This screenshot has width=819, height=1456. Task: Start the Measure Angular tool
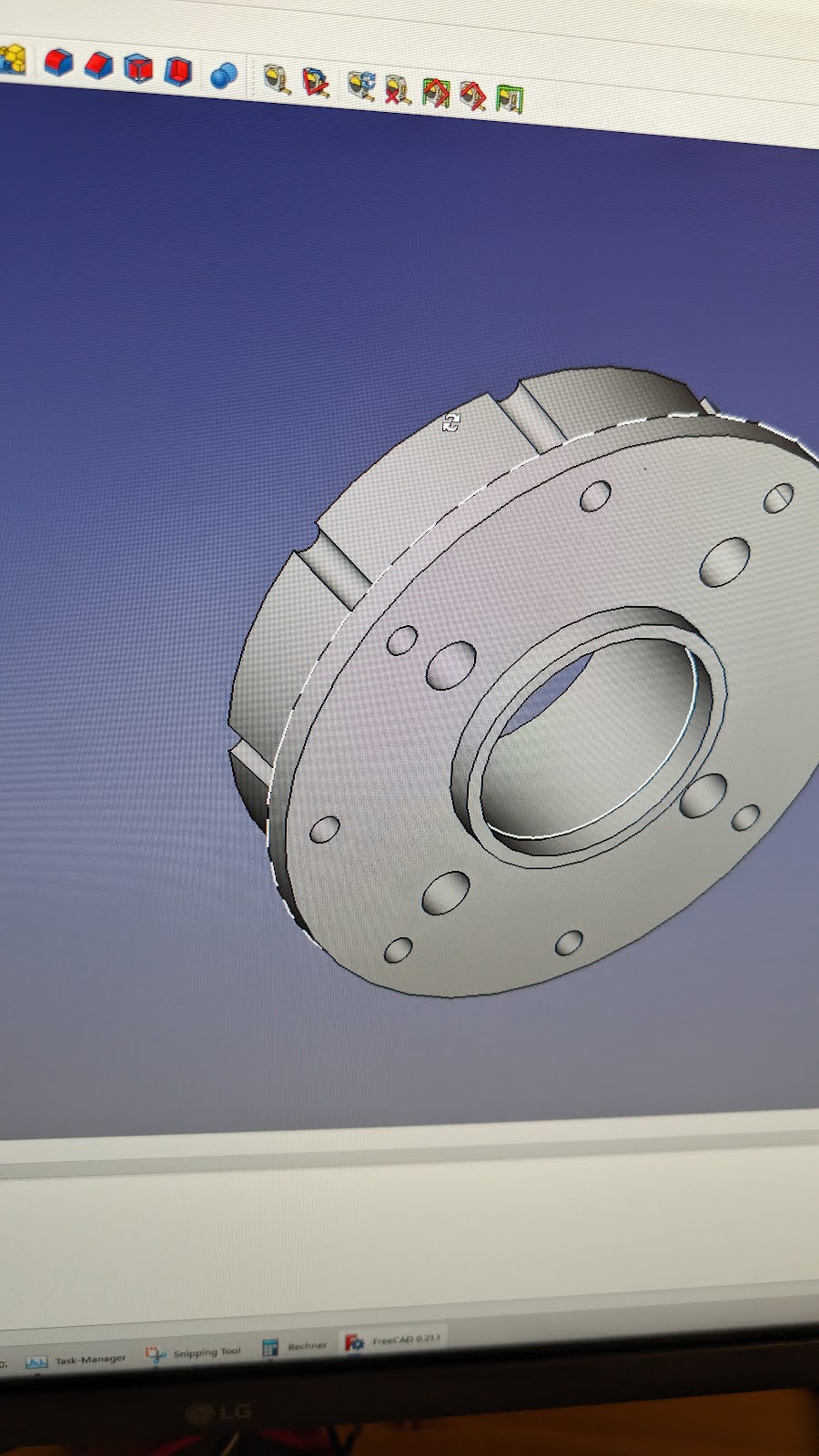pyautogui.click(x=316, y=83)
